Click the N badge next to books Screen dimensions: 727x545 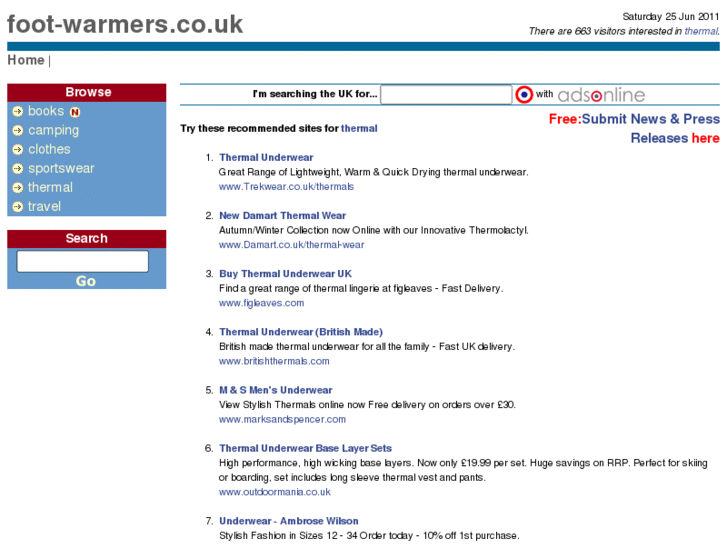pyautogui.click(x=75, y=112)
